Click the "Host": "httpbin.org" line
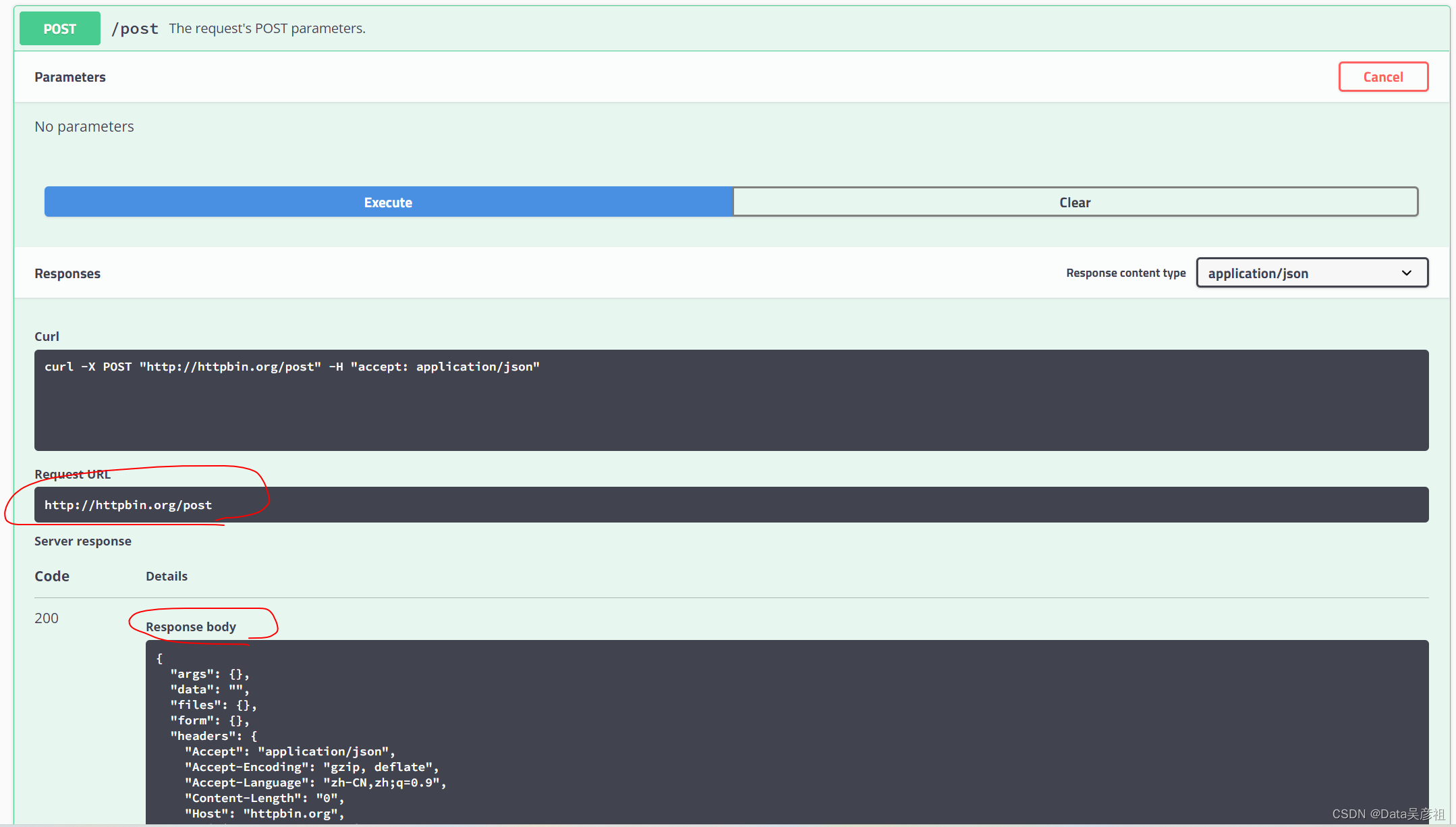This screenshot has width=1456, height=827. [264, 813]
